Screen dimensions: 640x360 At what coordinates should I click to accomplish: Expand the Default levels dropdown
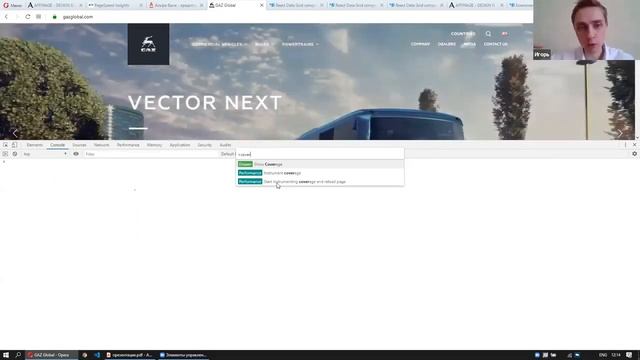pos(228,154)
